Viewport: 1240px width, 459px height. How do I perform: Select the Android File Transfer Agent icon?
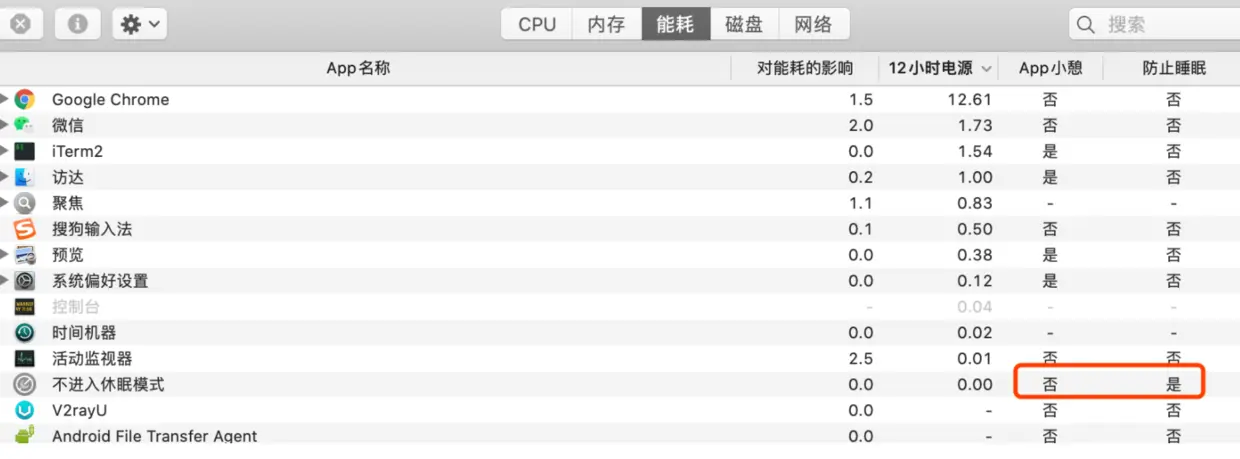(x=25, y=435)
